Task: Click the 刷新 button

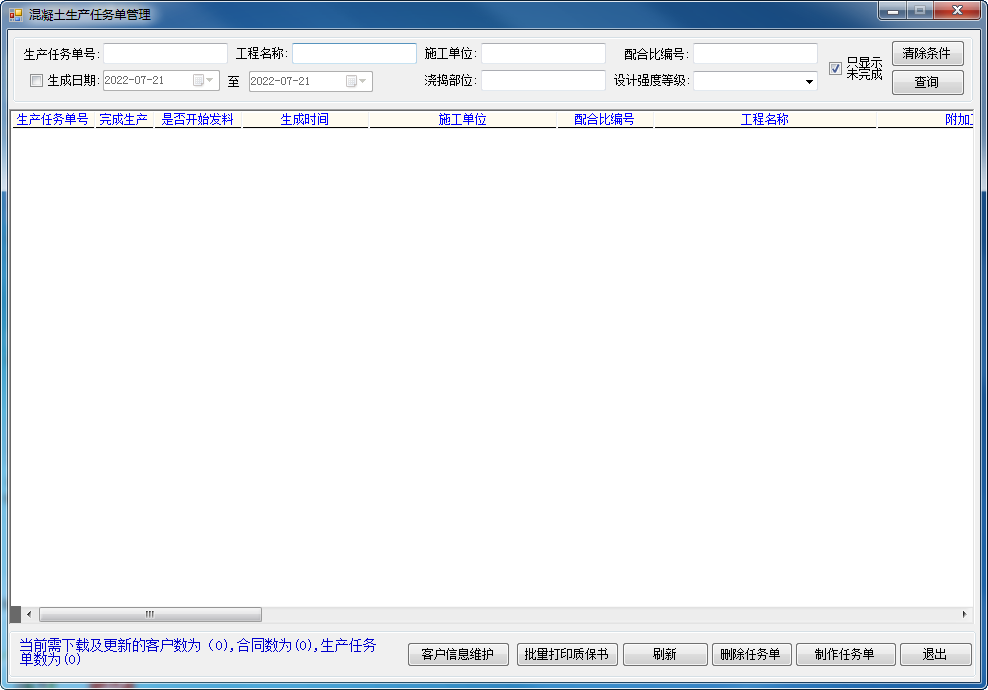Action: tap(665, 655)
